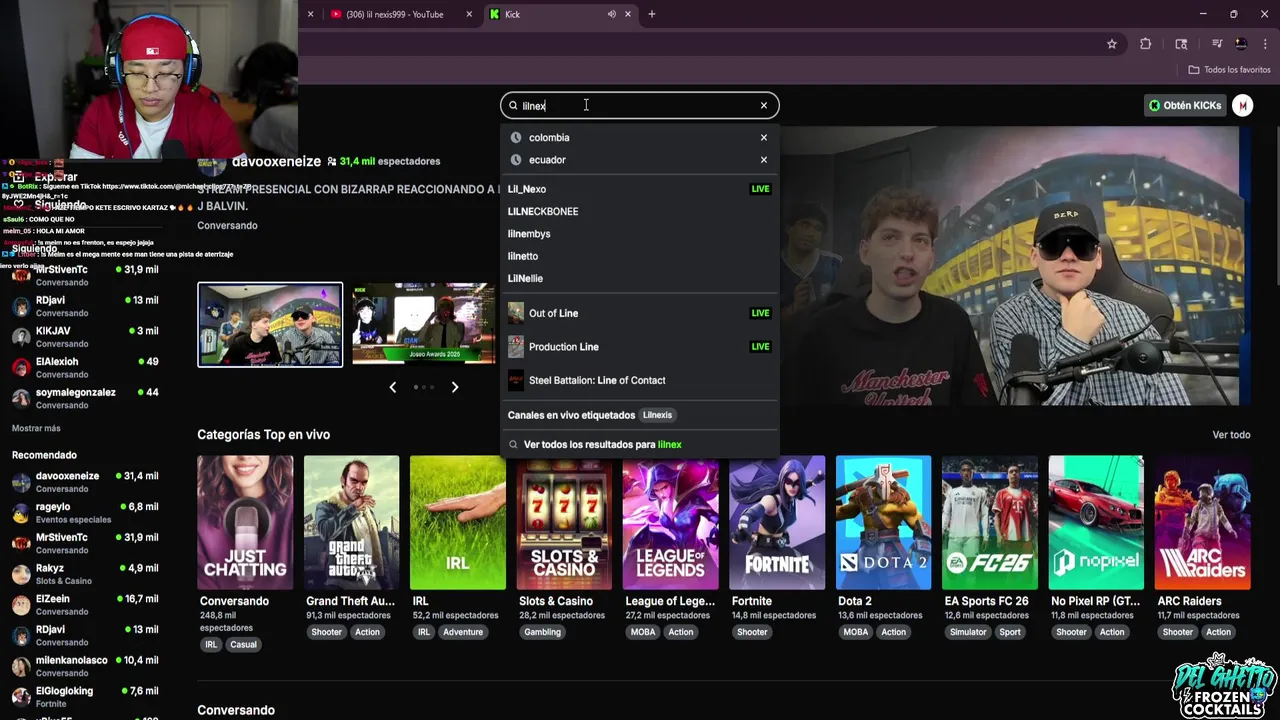Screen dimensions: 1280x720
Task: Click the Obtén KICKs button
Action: pos(1185,105)
